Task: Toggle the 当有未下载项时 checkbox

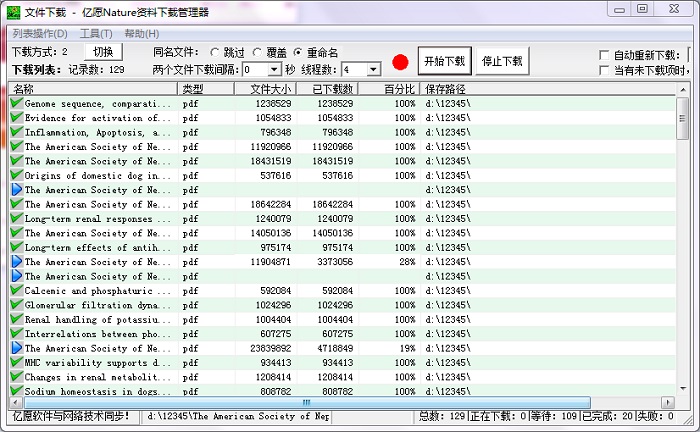Action: point(604,70)
